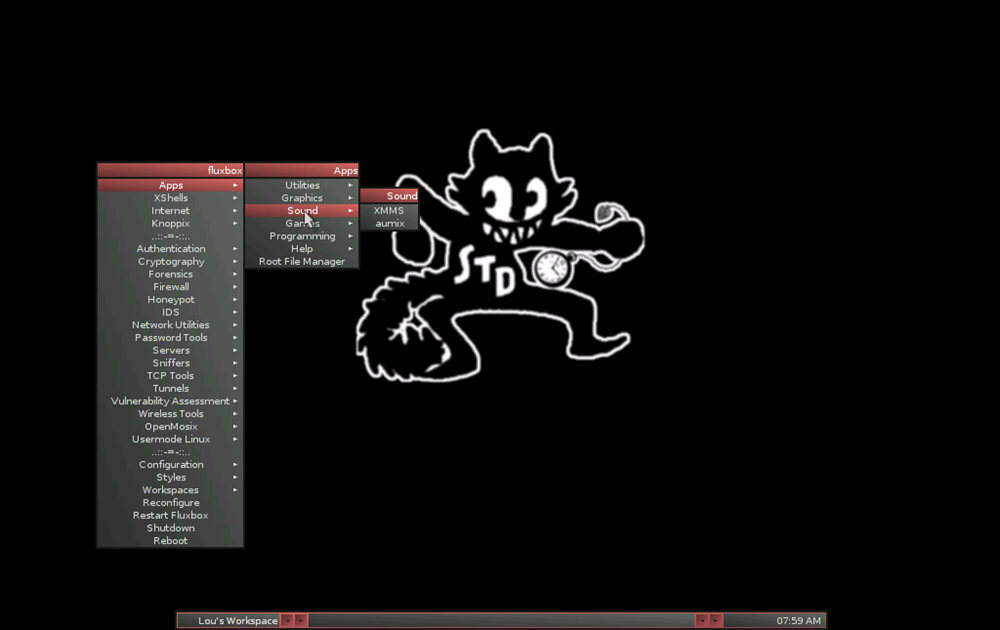The image size is (1000, 630).
Task: Open the Cryptography submenu
Action: tap(170, 261)
